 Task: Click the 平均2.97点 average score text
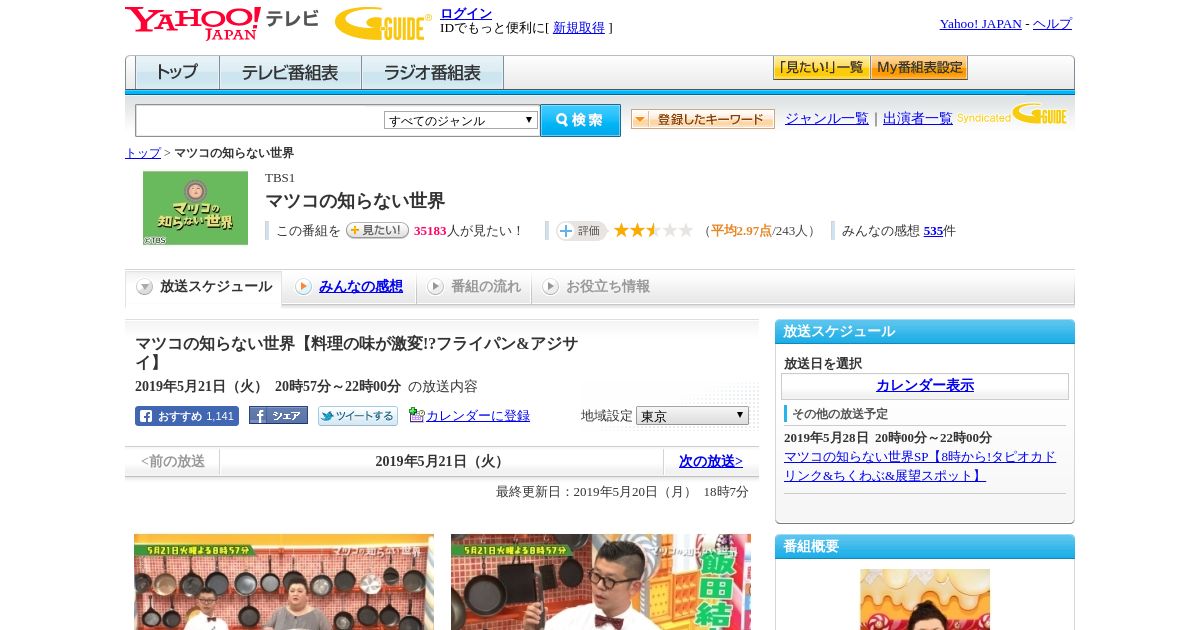pos(741,231)
